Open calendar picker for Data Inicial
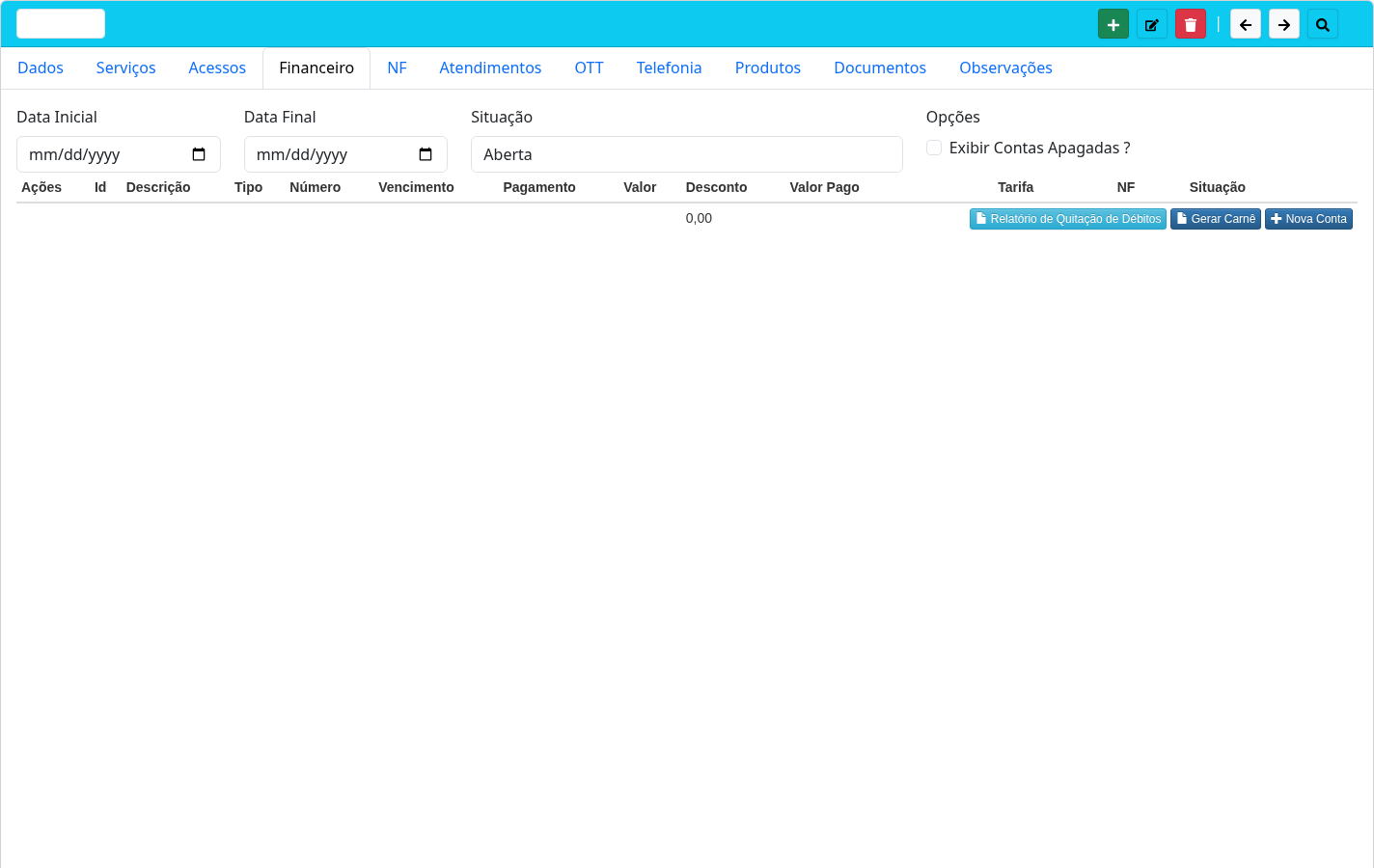The width and height of the screenshot is (1374, 868). (x=199, y=154)
